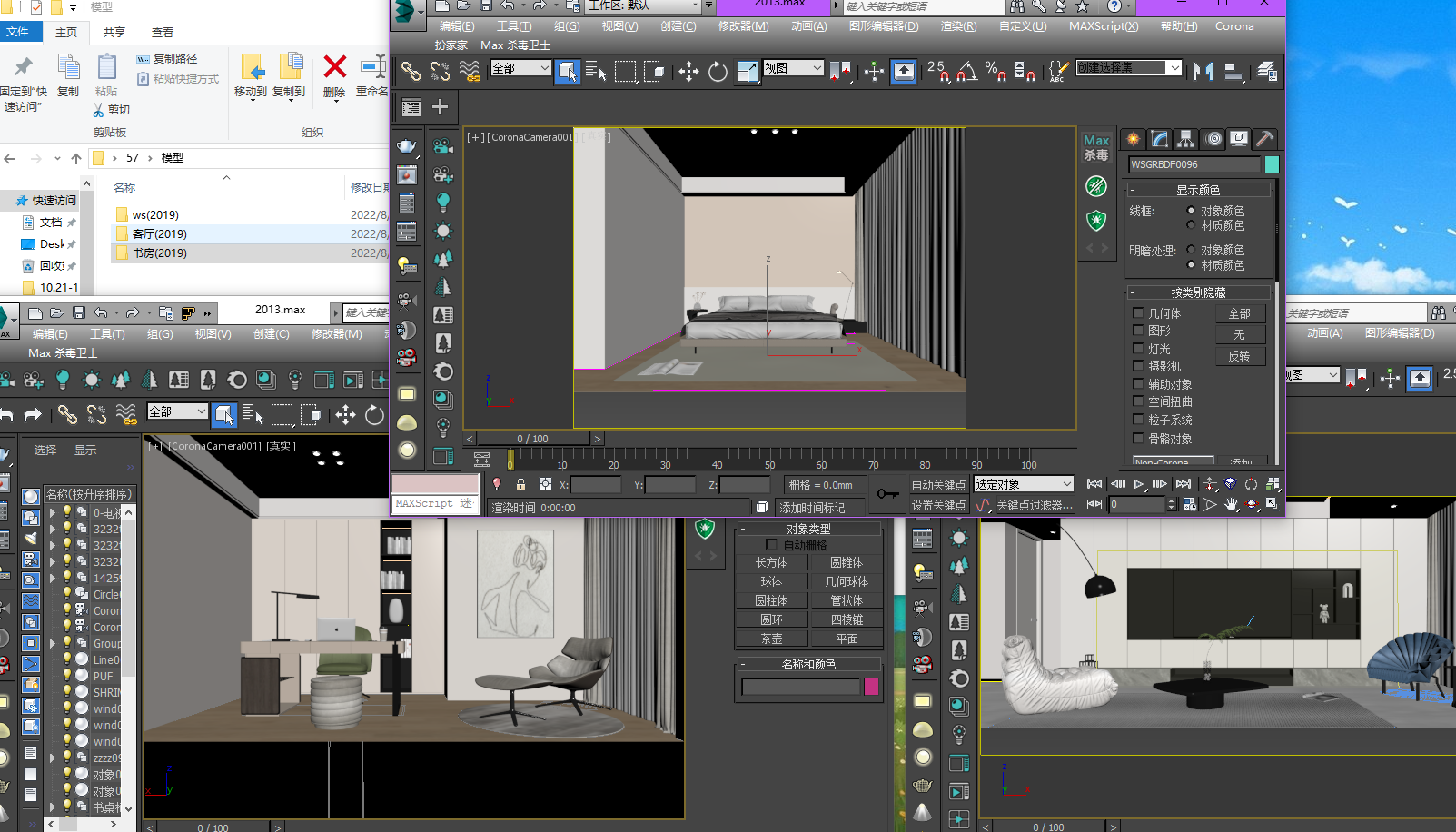Select shaded Object Color radio button
Viewport: 1456px width, 832px height.
pyautogui.click(x=1191, y=250)
